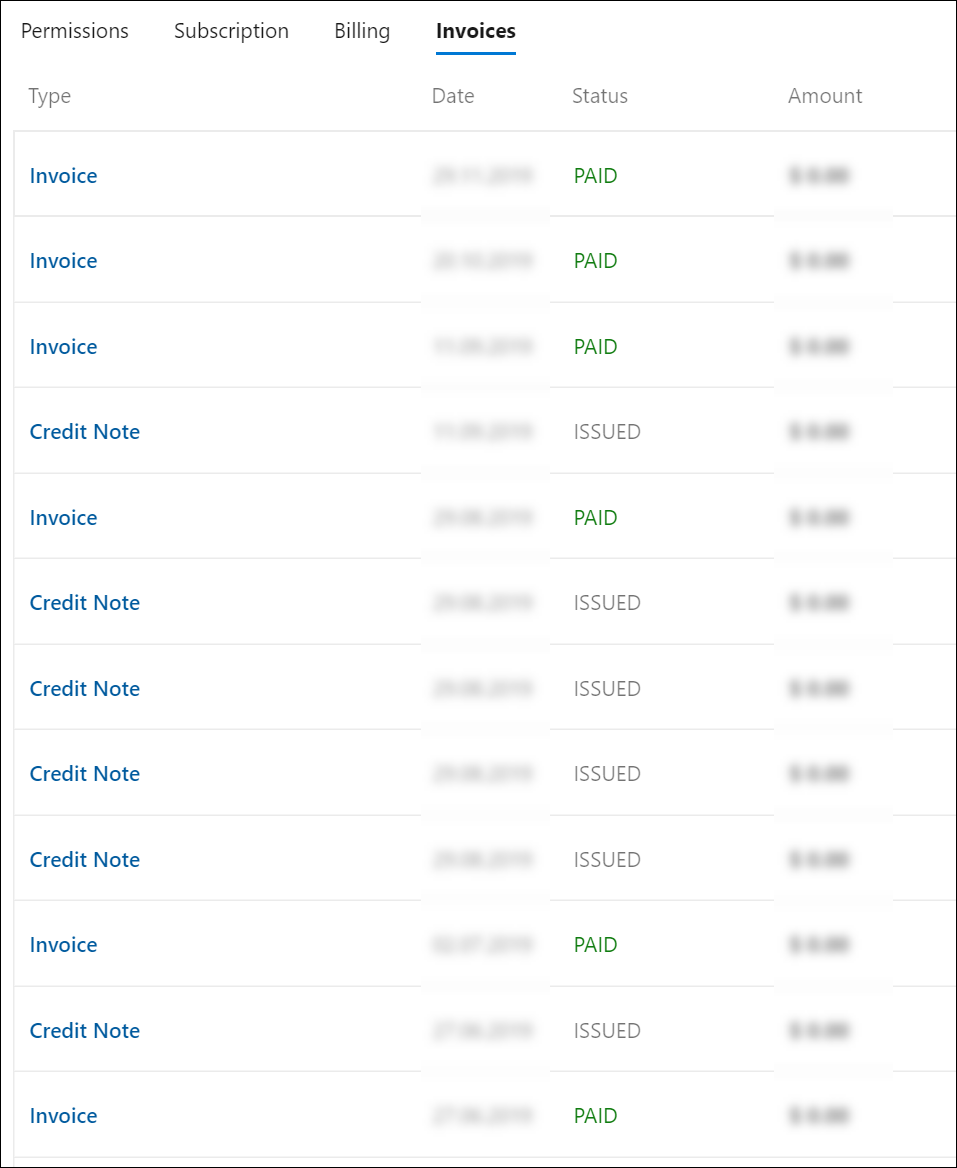Screen dimensions: 957x1168
Task: Go to the Billing tab
Action: 362,31
